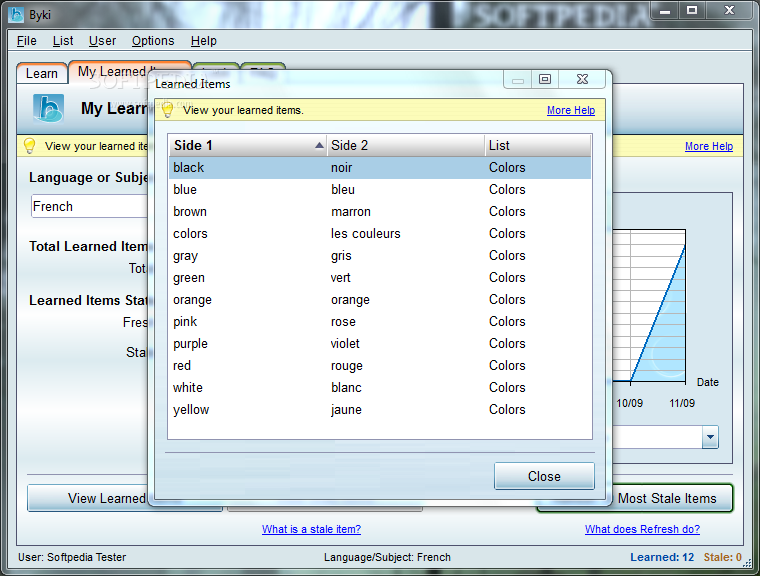The height and width of the screenshot is (576, 760).
Task: Click the 'Stale: 0' status bar entry
Action: [723, 557]
